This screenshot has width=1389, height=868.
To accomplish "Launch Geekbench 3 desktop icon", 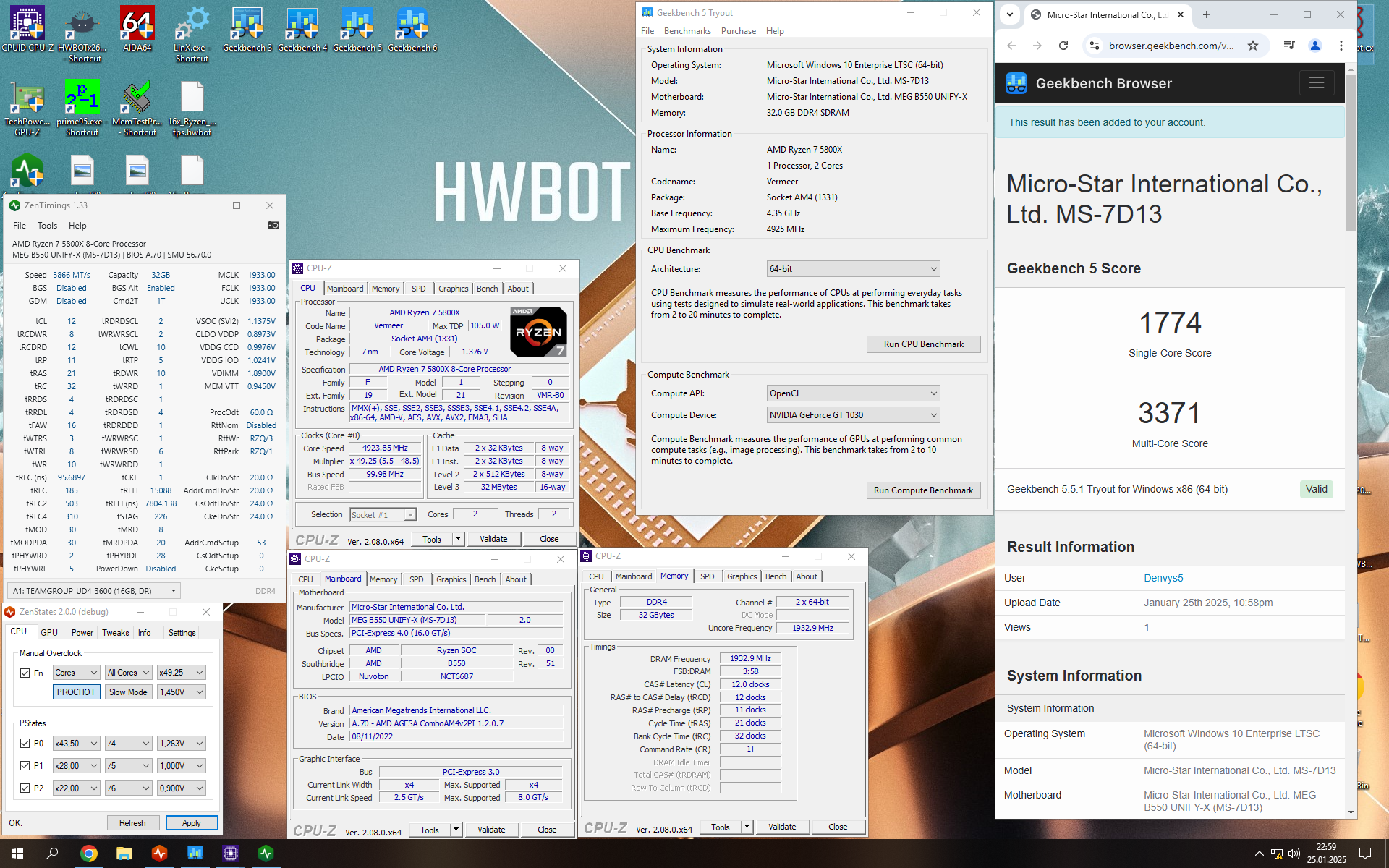I will [x=247, y=29].
